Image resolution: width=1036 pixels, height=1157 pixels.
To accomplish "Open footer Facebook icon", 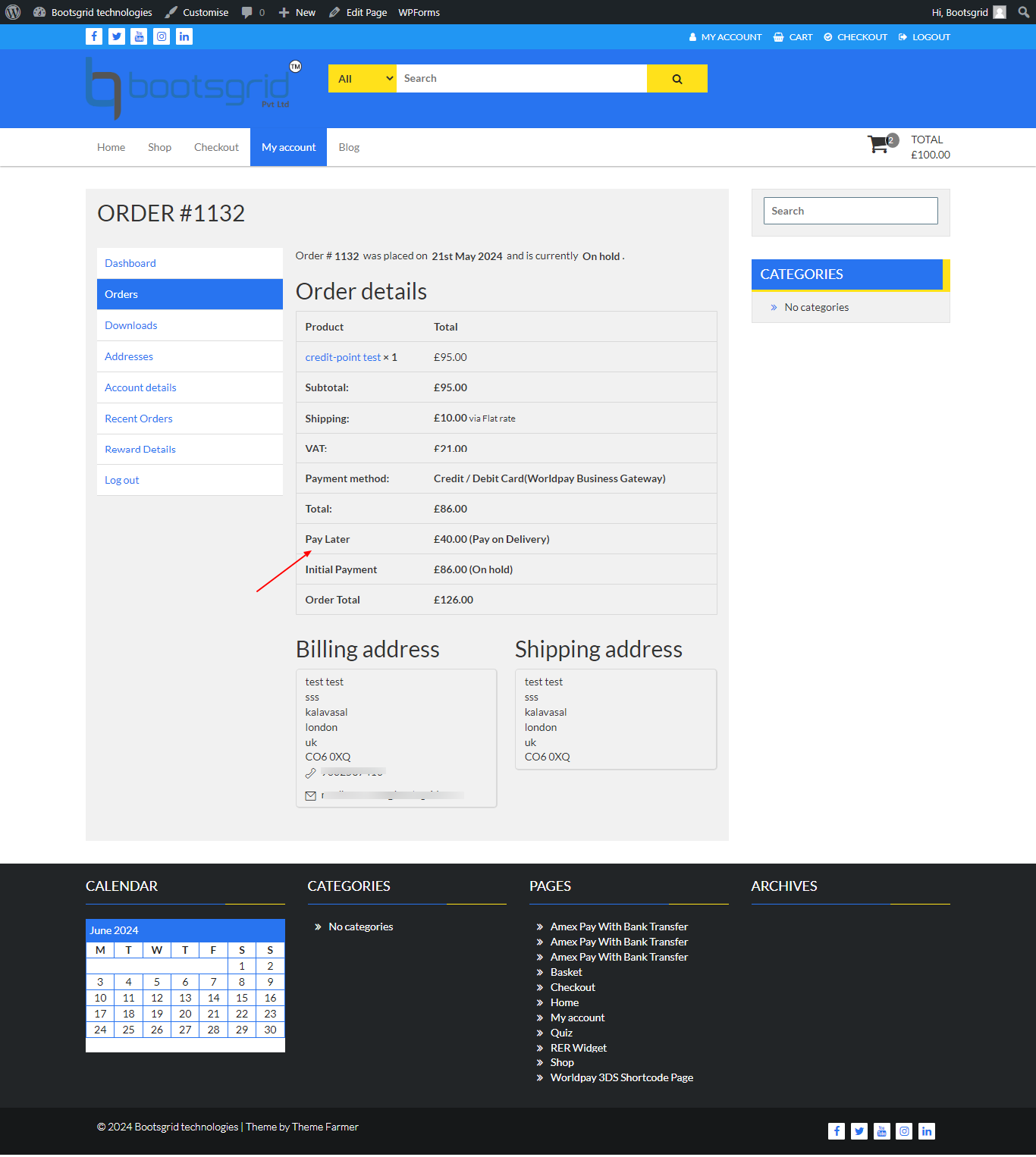I will click(837, 1131).
